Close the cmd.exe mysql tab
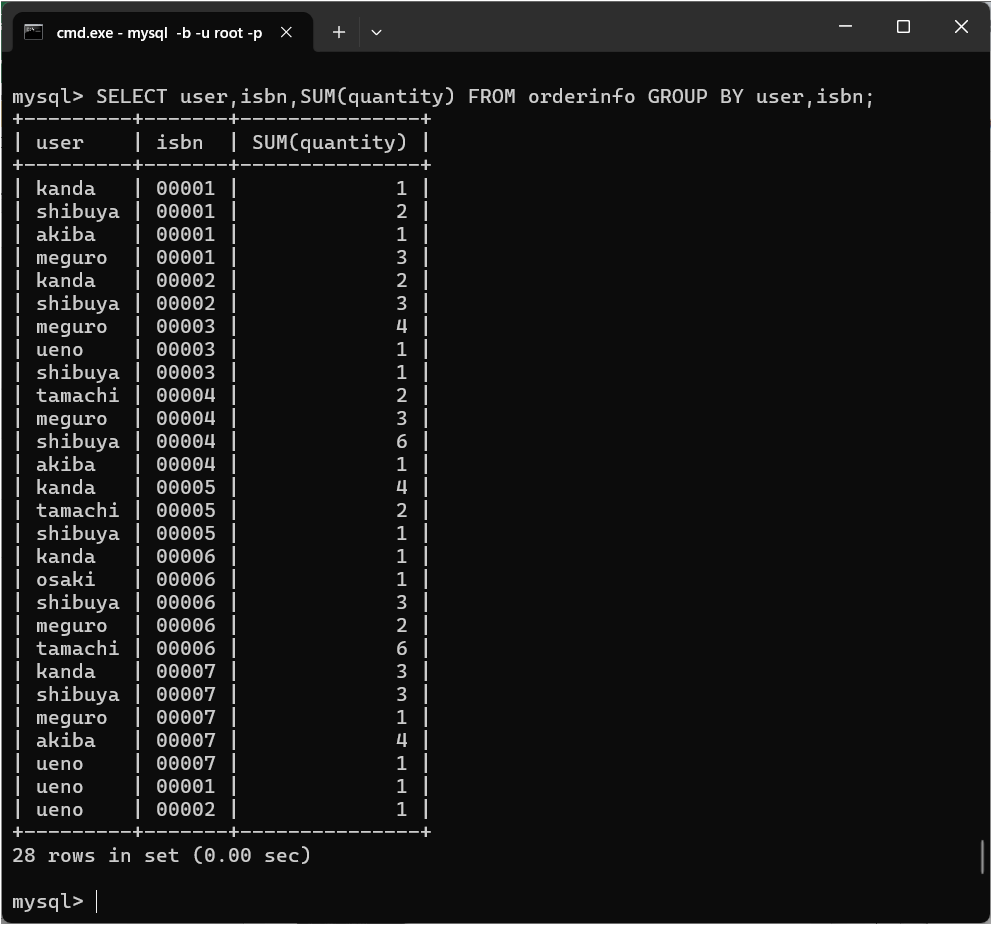The height and width of the screenshot is (925, 992). tap(286, 32)
